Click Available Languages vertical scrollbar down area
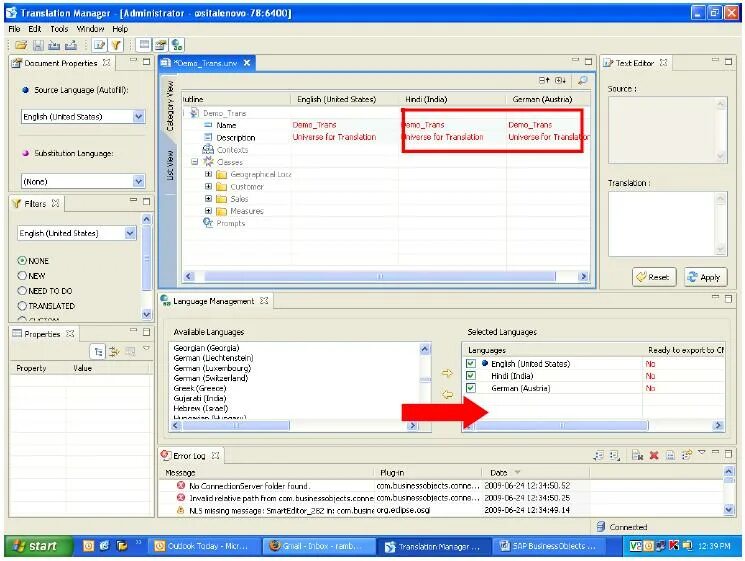745x561 pixels. point(425,400)
